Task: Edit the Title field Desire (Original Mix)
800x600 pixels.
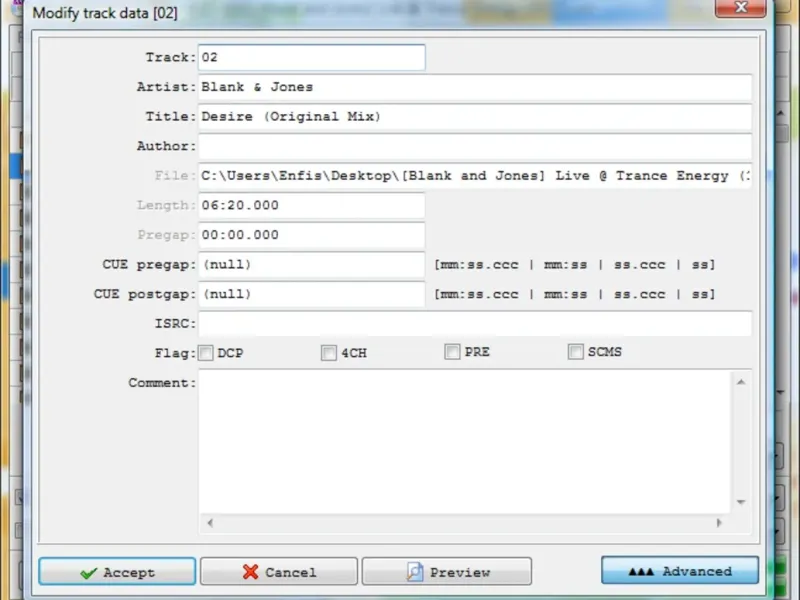Action: (x=474, y=116)
